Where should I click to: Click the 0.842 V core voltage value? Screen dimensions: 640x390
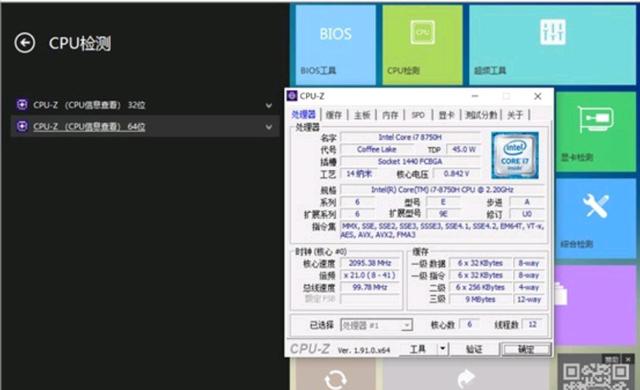click(x=456, y=174)
